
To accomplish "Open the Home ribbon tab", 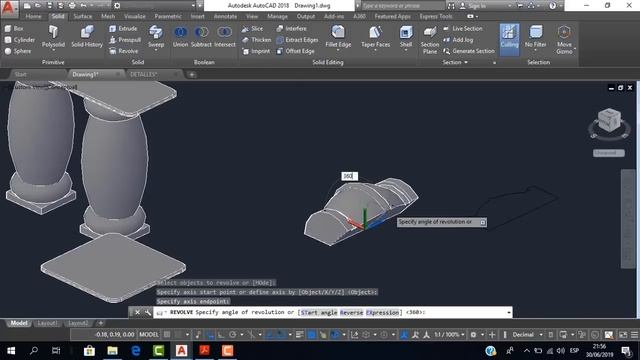I will tap(33, 16).
